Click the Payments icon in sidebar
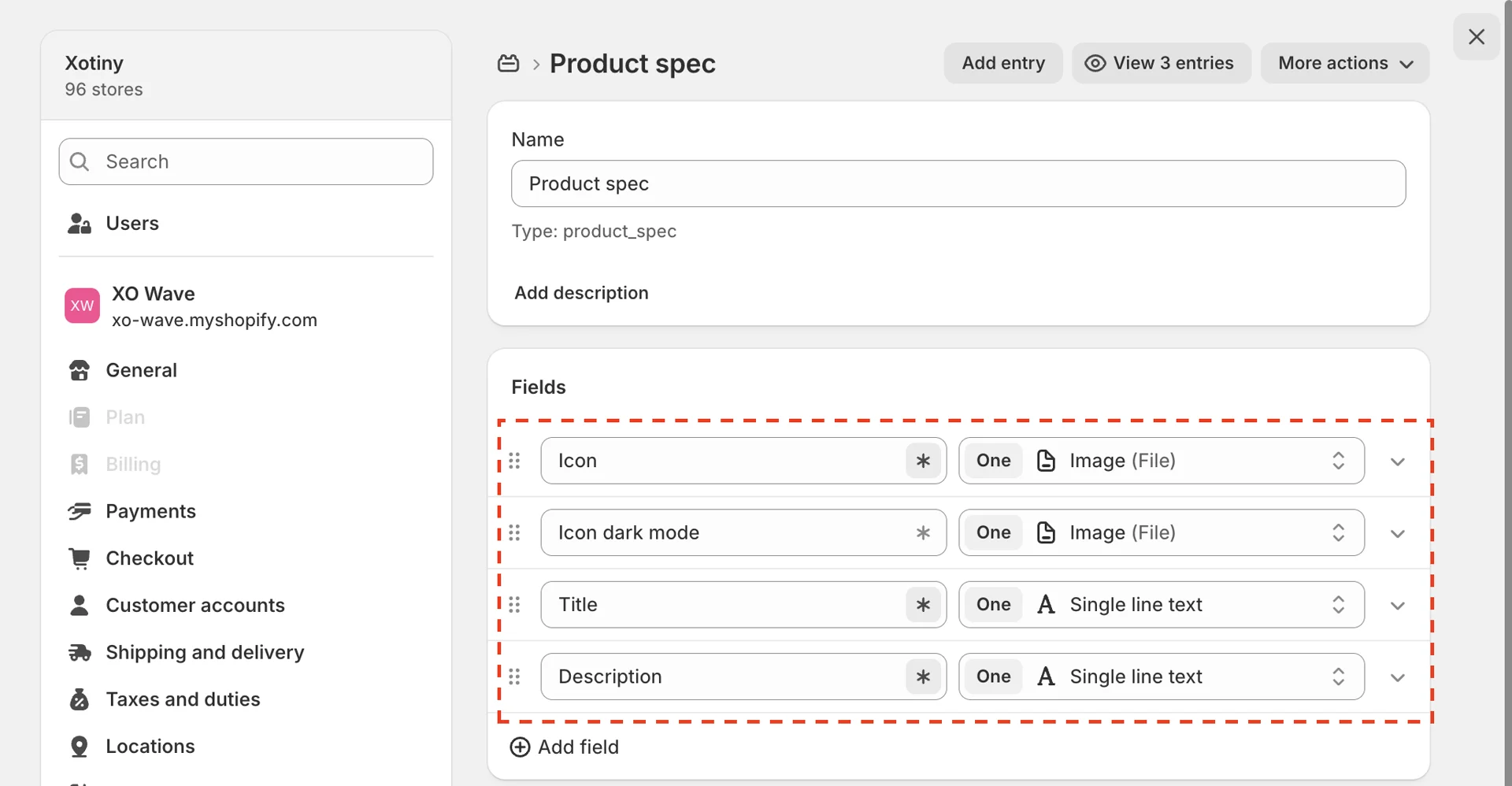 point(80,511)
